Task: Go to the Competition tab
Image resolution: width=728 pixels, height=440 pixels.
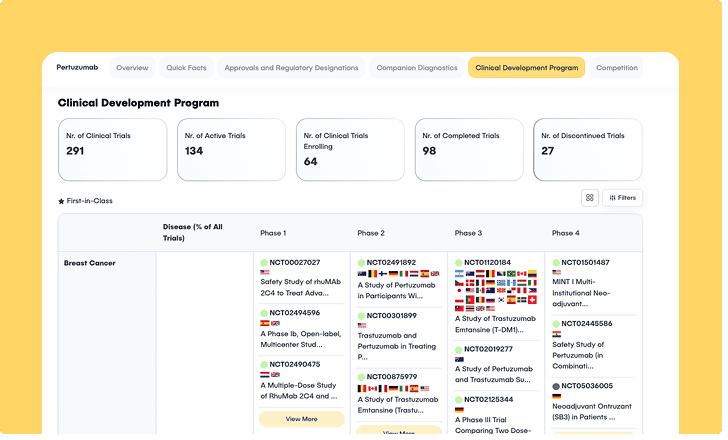Action: coord(617,68)
